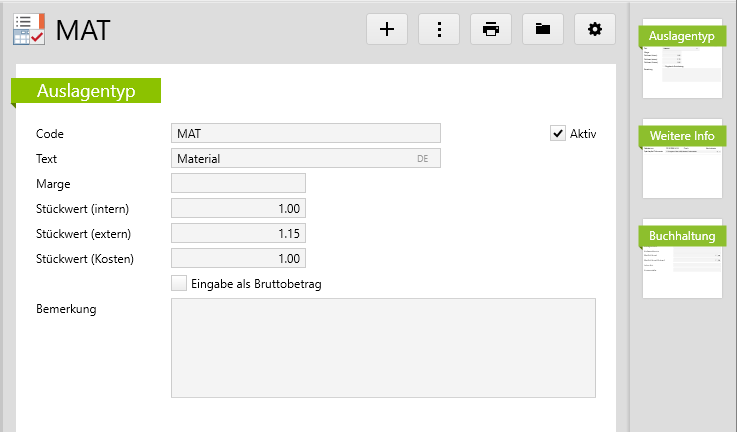Click the Stückwert (Kosten) input field
The width and height of the screenshot is (737, 432).
(x=238, y=258)
